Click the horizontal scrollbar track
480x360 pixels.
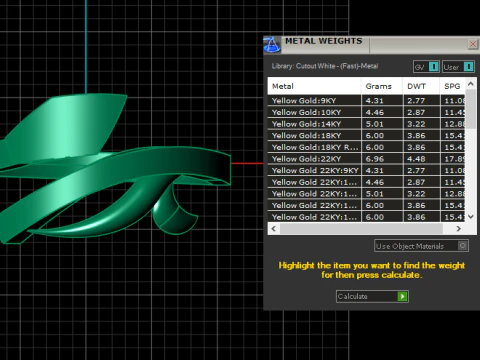[x=361, y=229]
